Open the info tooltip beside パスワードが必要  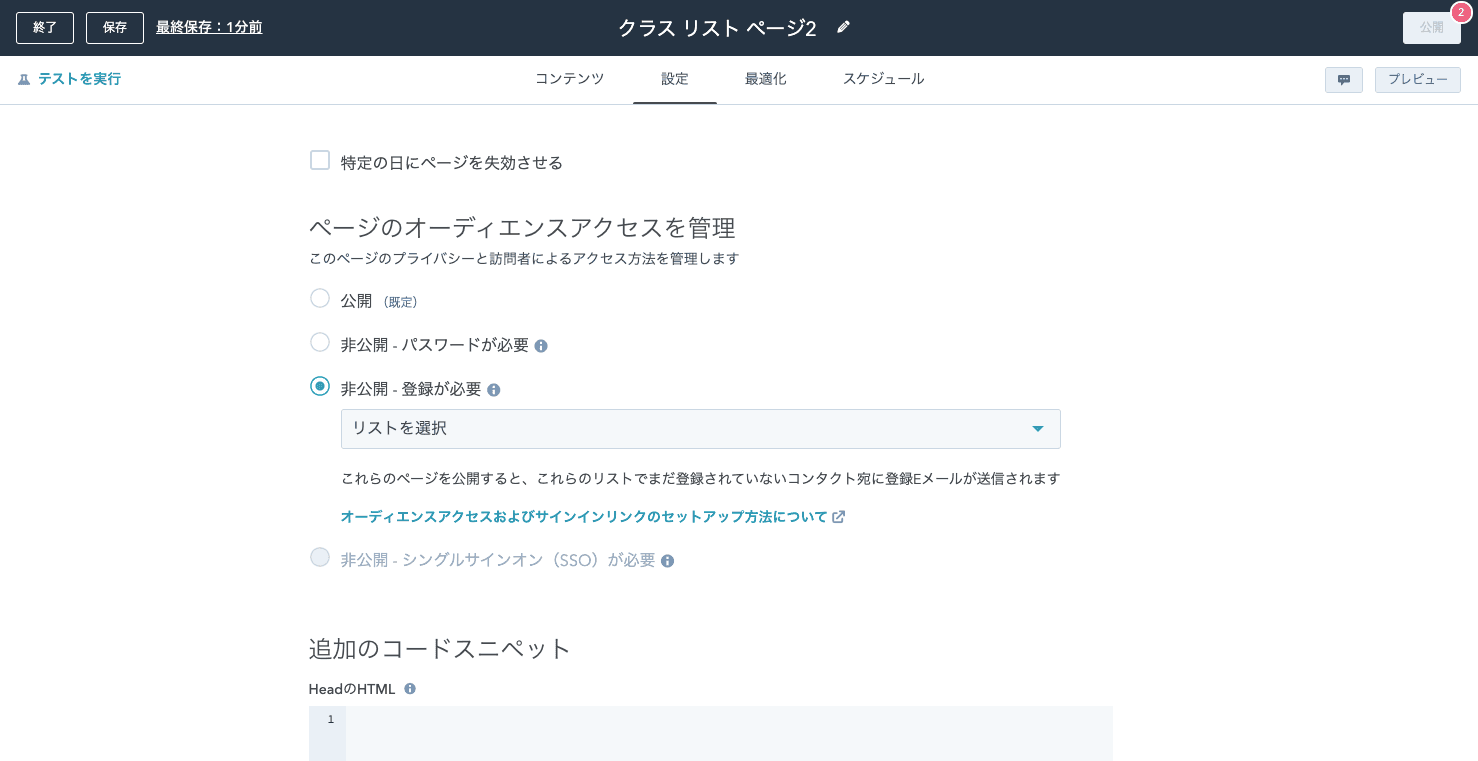(541, 345)
